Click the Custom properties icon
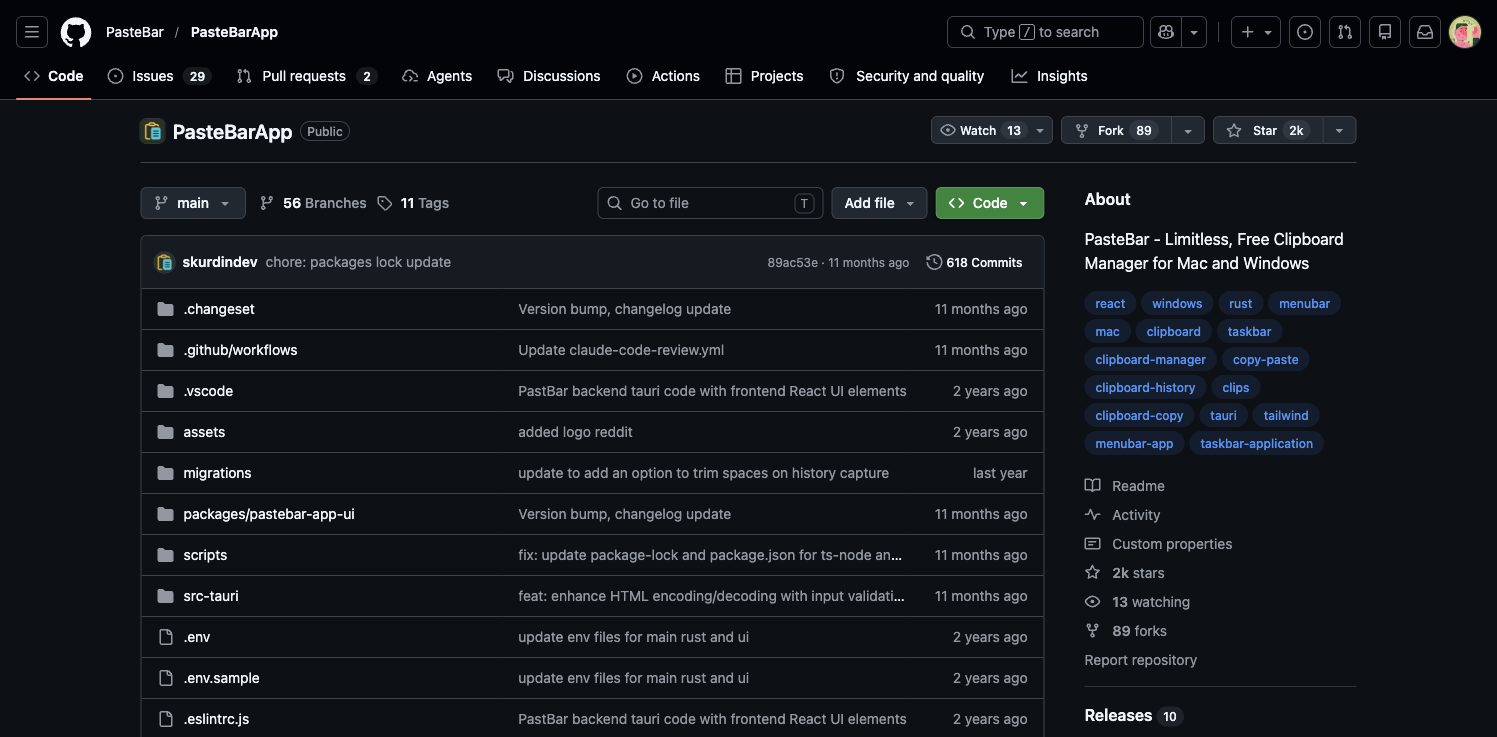 tap(1093, 544)
